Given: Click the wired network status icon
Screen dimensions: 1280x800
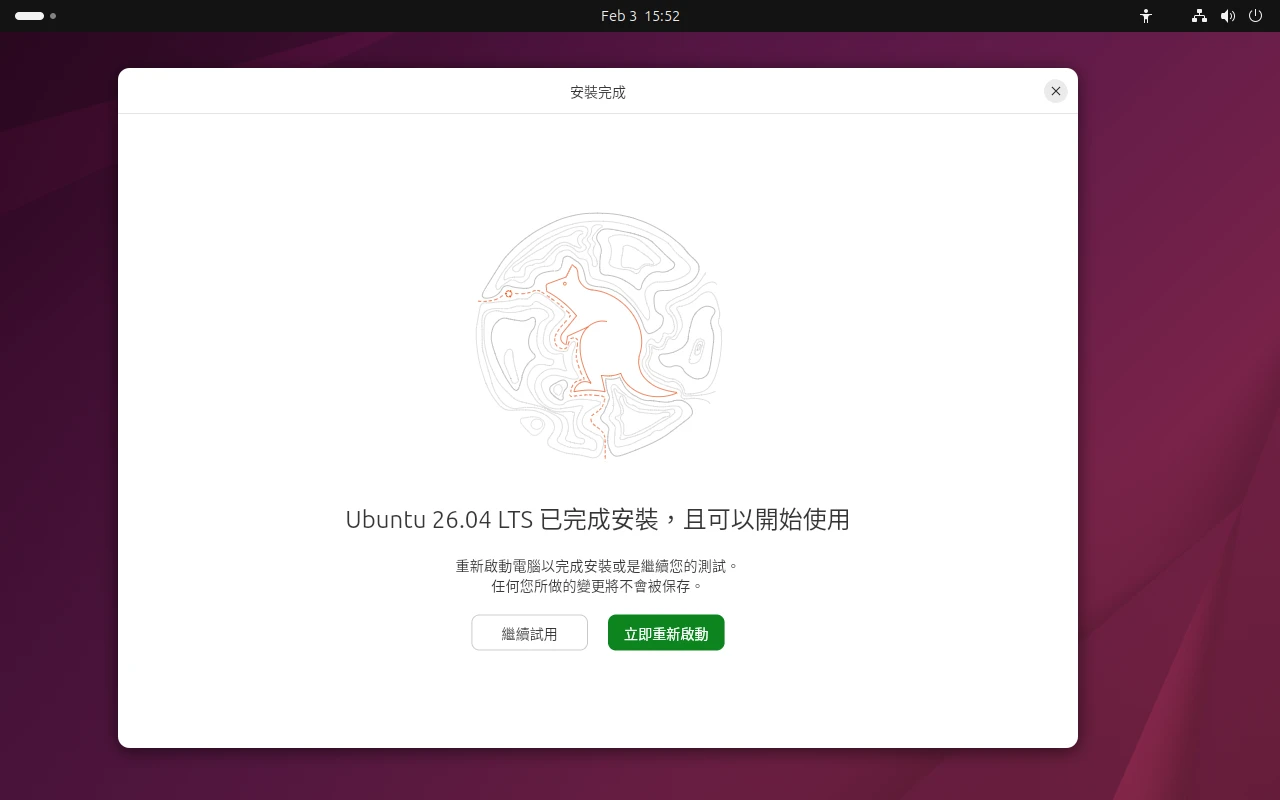Looking at the screenshot, I should [x=1199, y=16].
